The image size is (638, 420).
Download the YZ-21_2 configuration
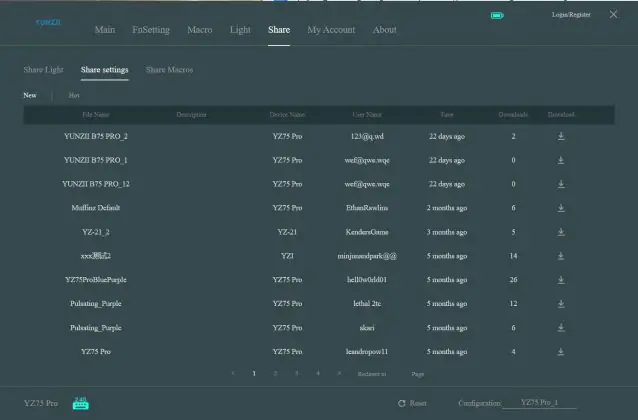point(561,232)
